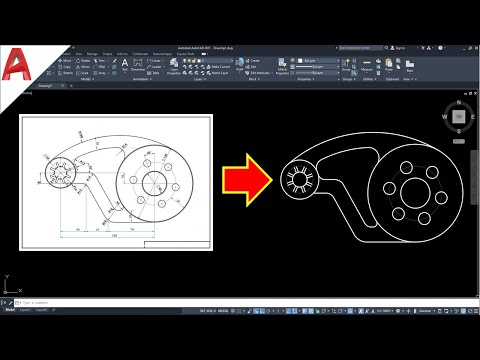The height and width of the screenshot is (360, 480).
Task: Close the Drawing1 file tab
Action: coord(62,86)
